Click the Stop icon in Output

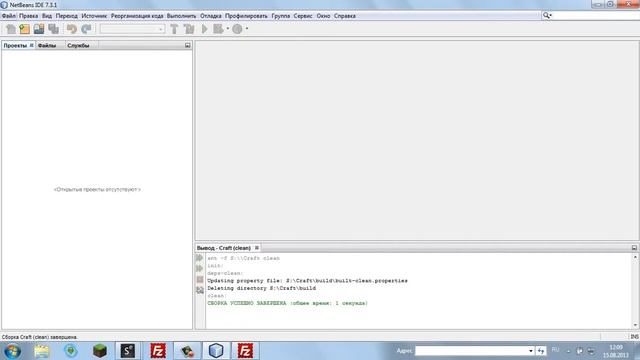click(x=200, y=280)
